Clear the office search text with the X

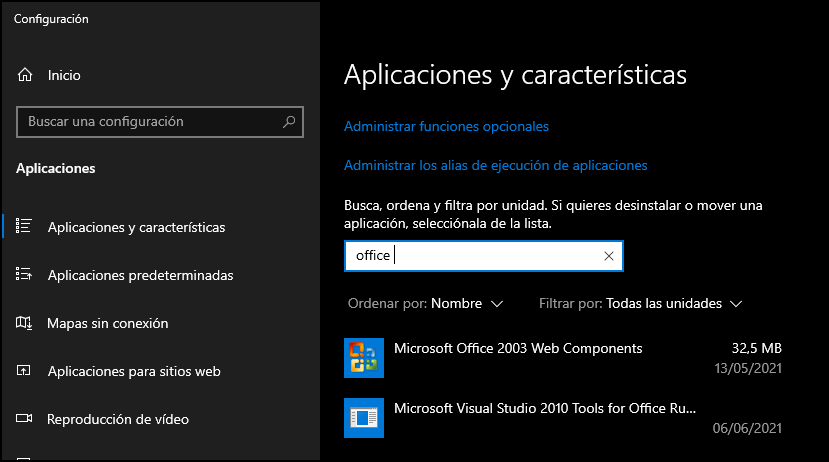(x=609, y=256)
